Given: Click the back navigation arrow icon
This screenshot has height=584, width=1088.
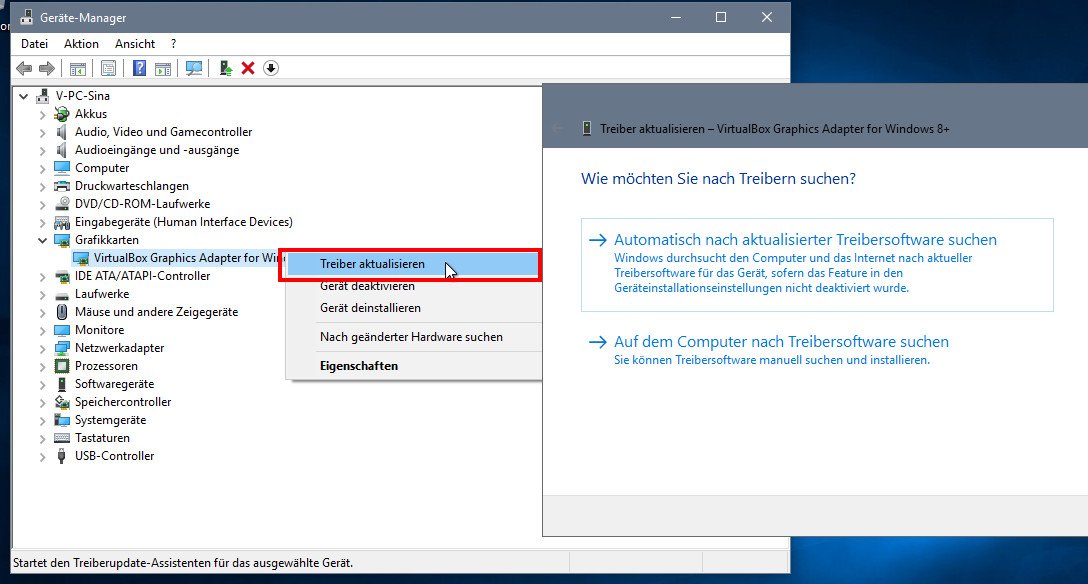Looking at the screenshot, I should [x=24, y=68].
